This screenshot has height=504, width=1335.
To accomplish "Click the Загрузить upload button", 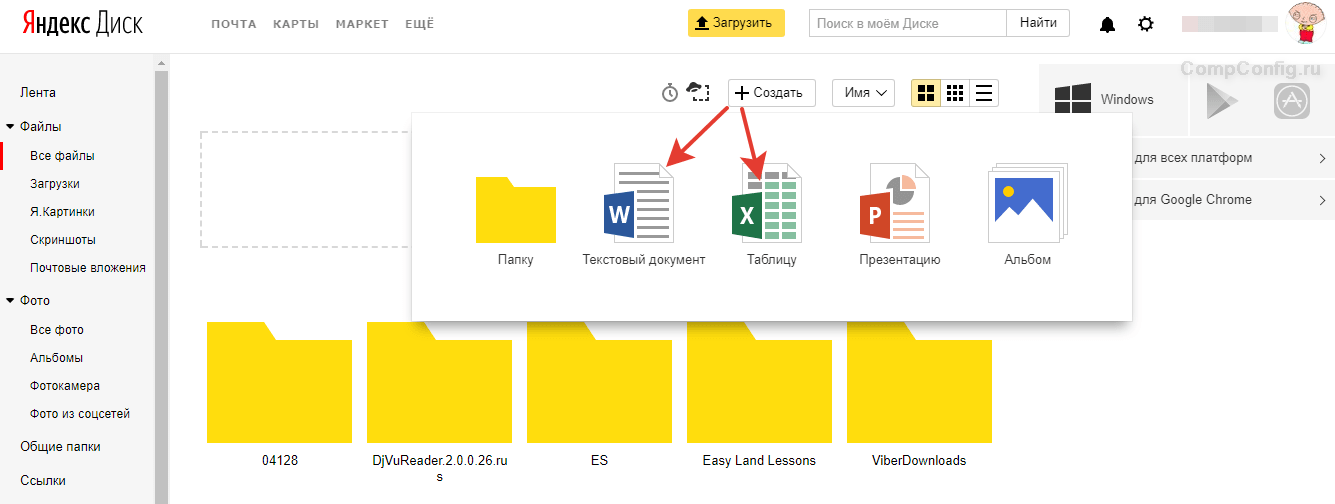I will click(736, 23).
